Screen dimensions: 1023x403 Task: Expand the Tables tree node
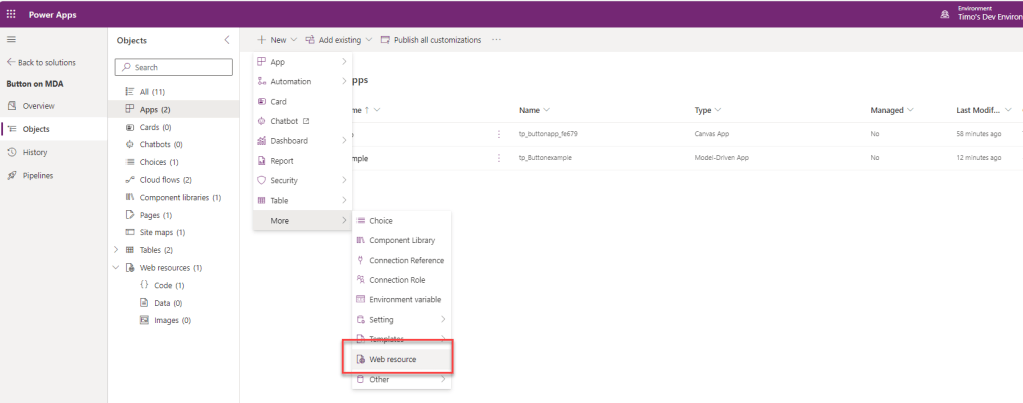116,249
